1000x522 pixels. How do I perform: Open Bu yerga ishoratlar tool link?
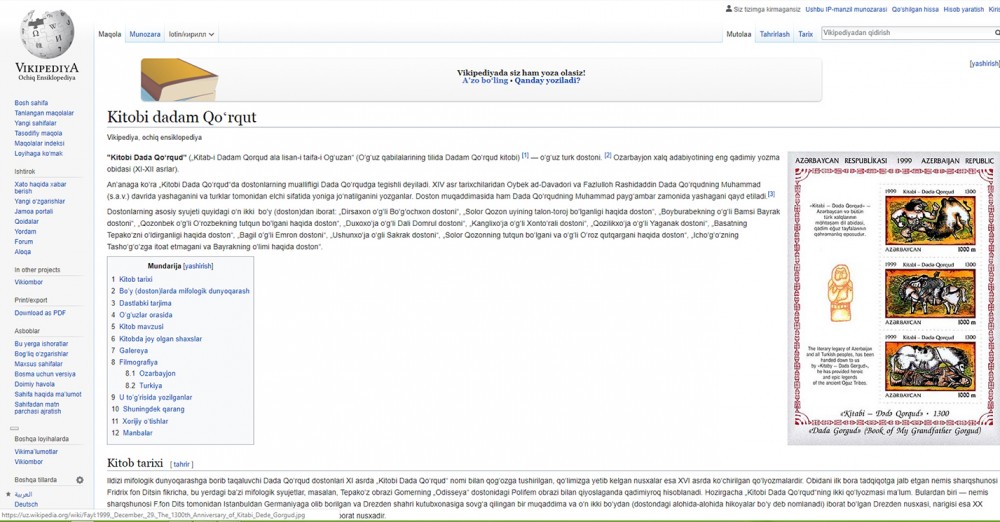tap(41, 344)
